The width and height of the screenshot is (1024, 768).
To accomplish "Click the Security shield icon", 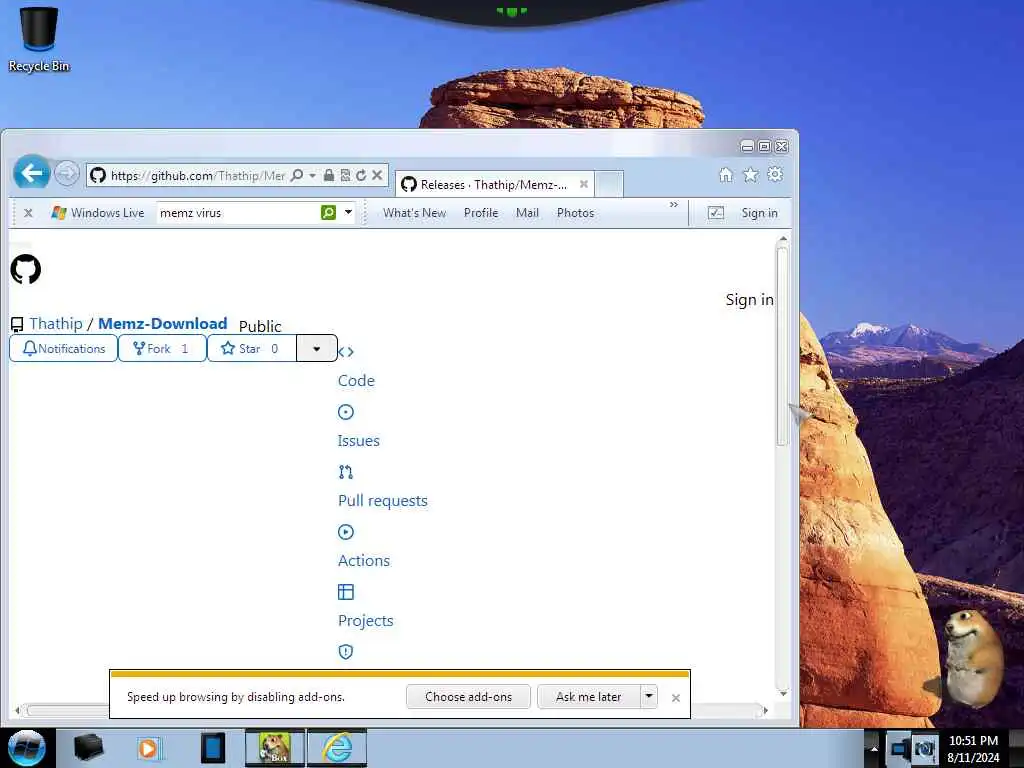I will [x=345, y=652].
